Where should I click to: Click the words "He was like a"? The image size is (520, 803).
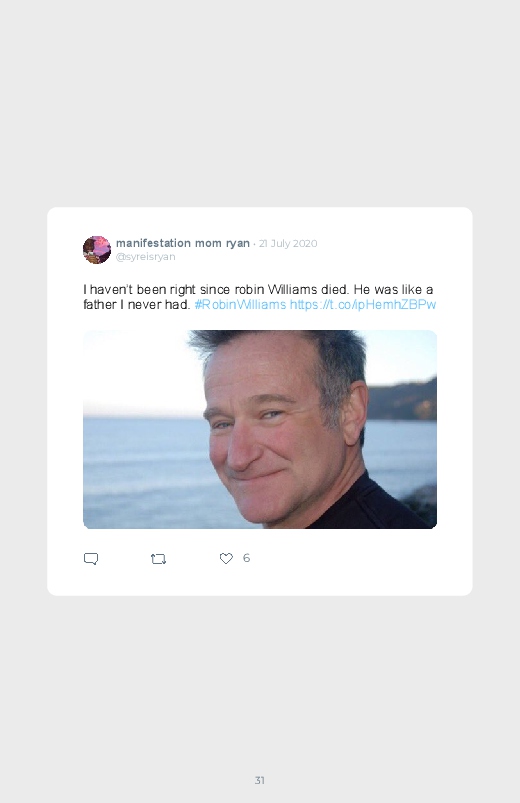393,289
